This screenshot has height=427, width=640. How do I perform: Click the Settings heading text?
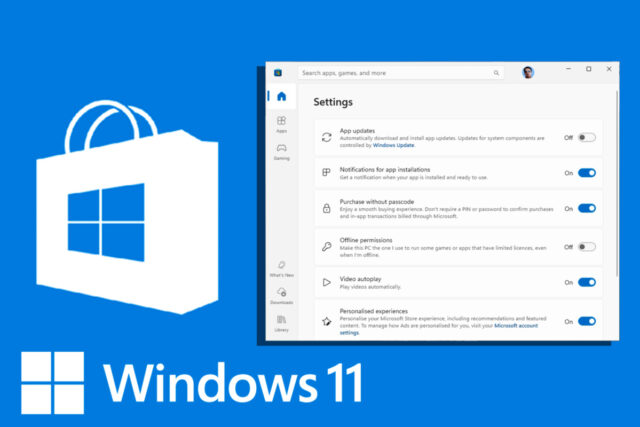pyautogui.click(x=333, y=102)
